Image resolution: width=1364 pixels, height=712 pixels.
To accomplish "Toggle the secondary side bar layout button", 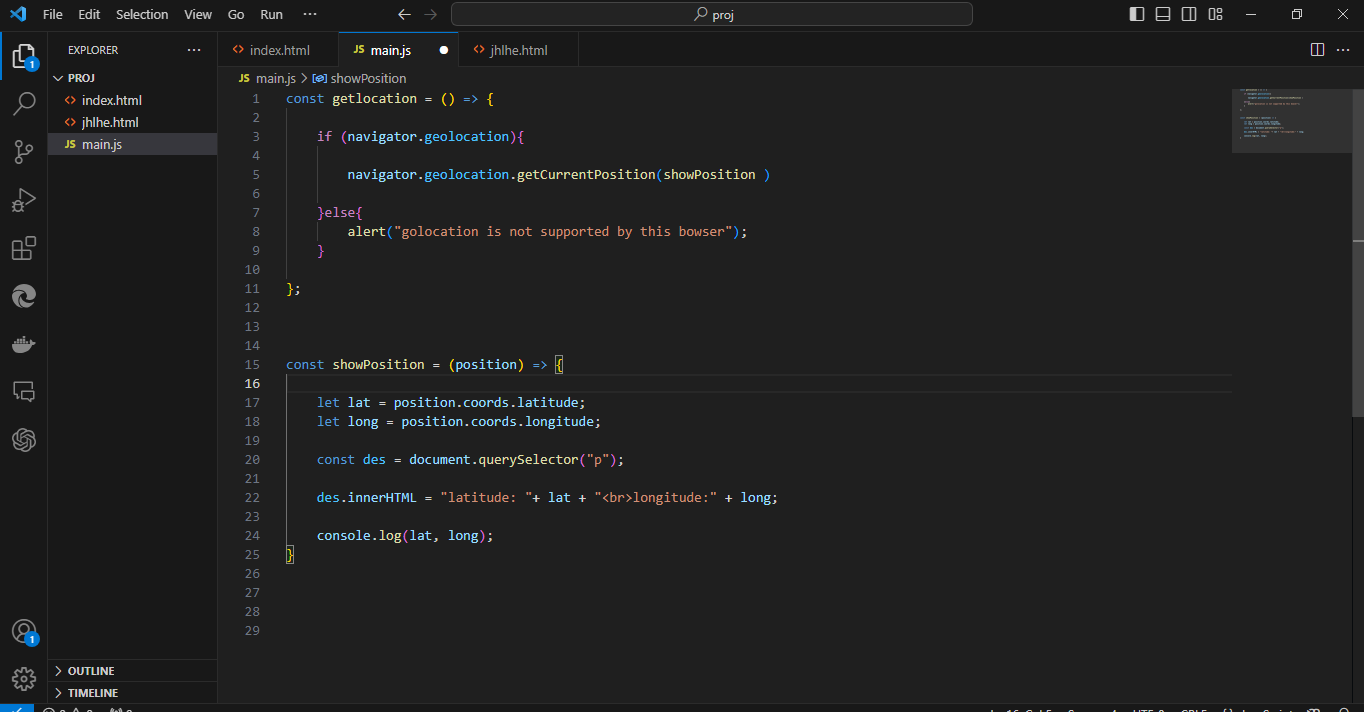I will 1189,14.
